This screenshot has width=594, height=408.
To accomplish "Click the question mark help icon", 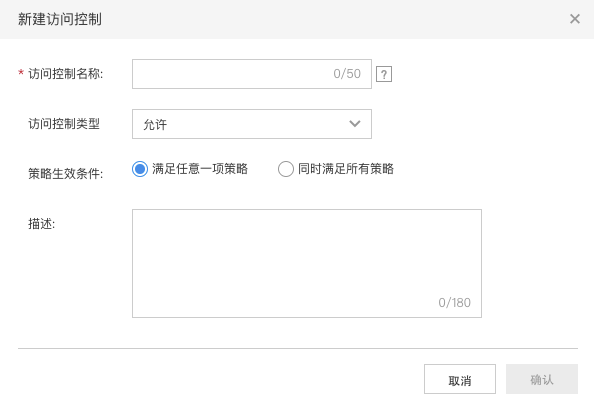I will pos(384,74).
